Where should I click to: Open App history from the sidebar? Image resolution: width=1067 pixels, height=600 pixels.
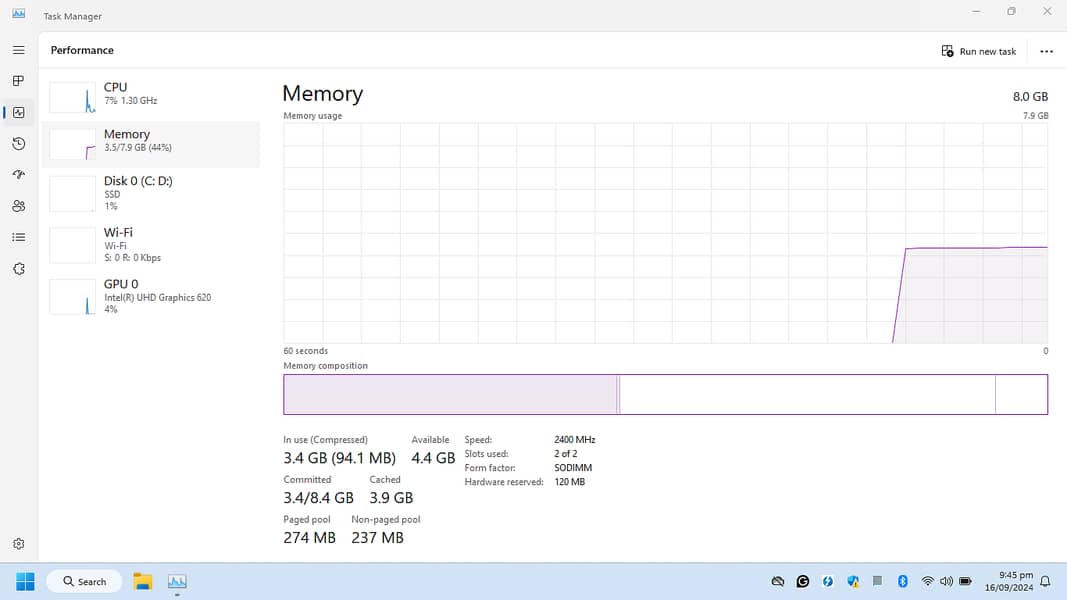[18, 144]
